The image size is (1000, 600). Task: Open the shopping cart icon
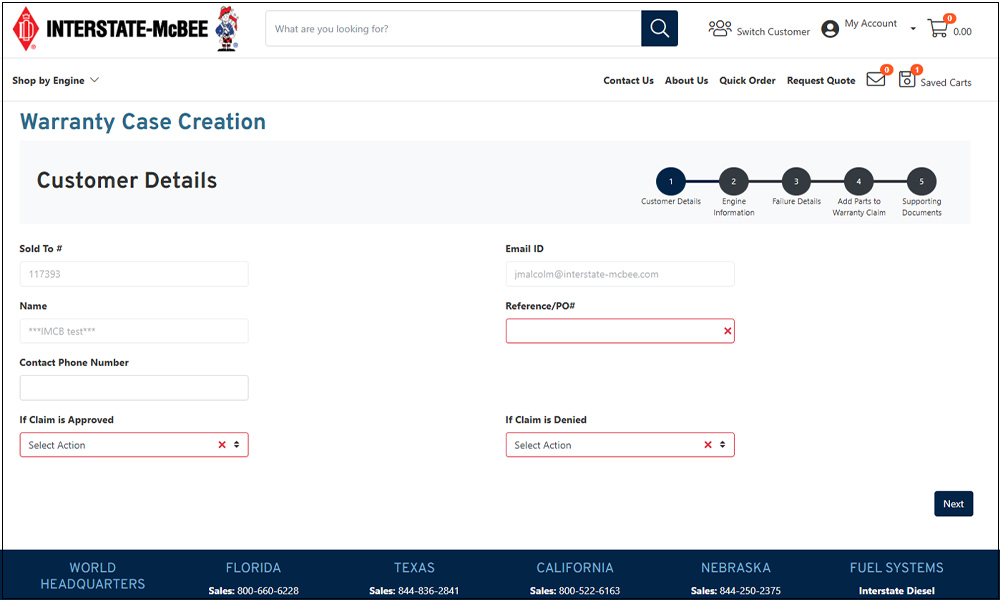point(938,28)
